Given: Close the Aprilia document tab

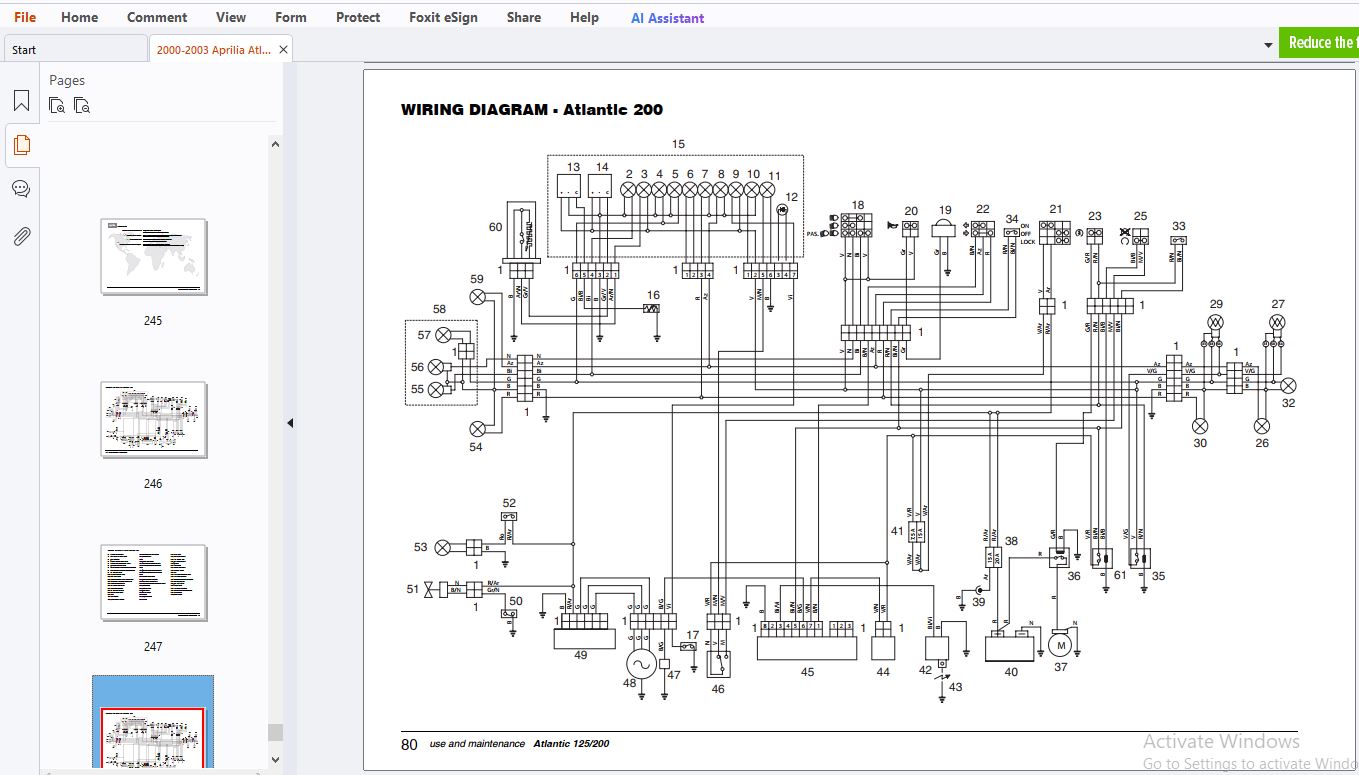Looking at the screenshot, I should point(283,49).
